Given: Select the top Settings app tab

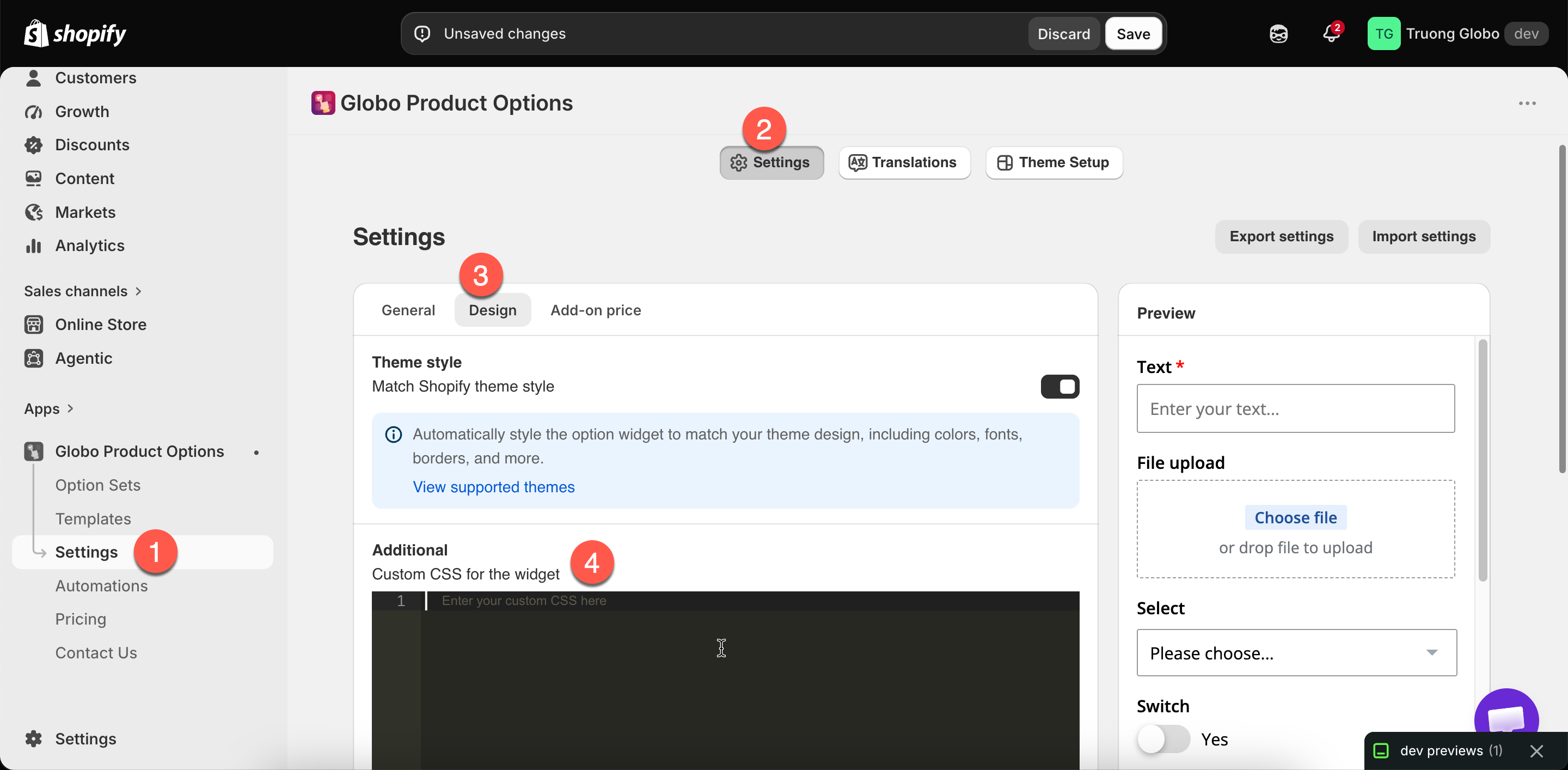Looking at the screenshot, I should pos(771,162).
